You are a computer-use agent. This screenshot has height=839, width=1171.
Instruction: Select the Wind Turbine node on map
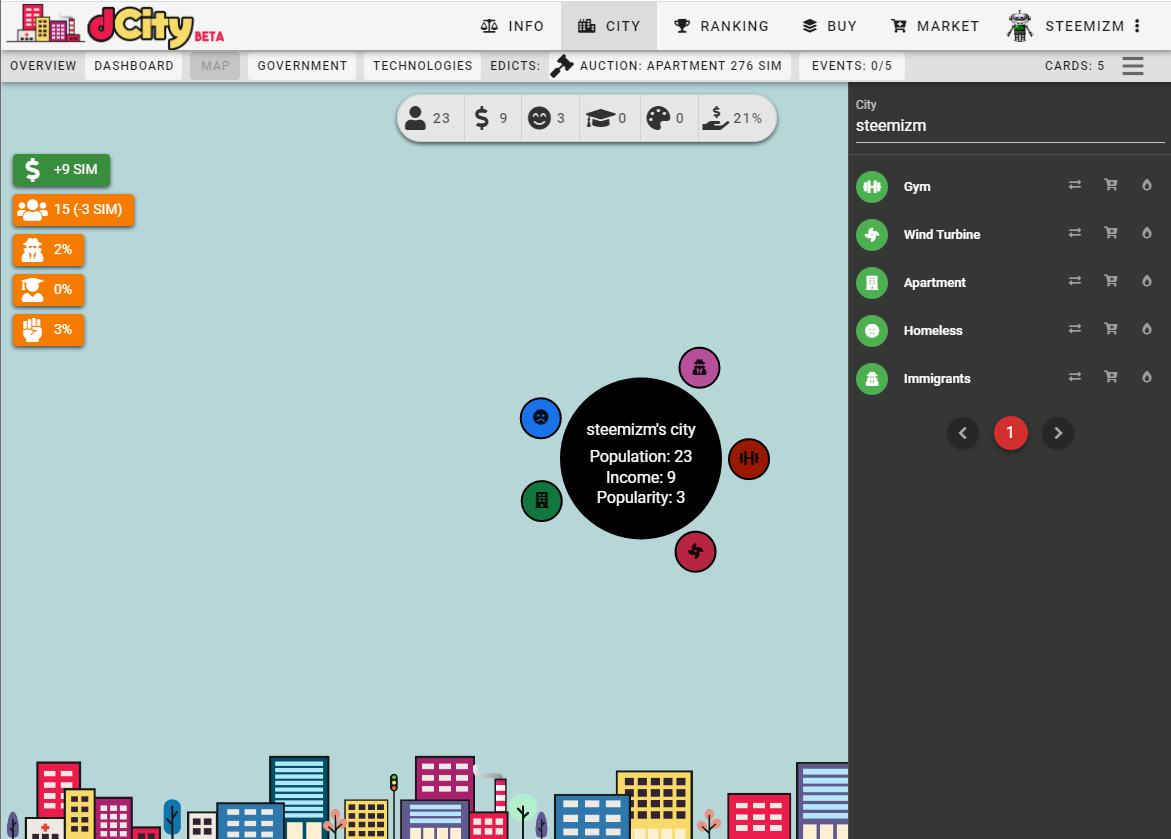coord(696,552)
